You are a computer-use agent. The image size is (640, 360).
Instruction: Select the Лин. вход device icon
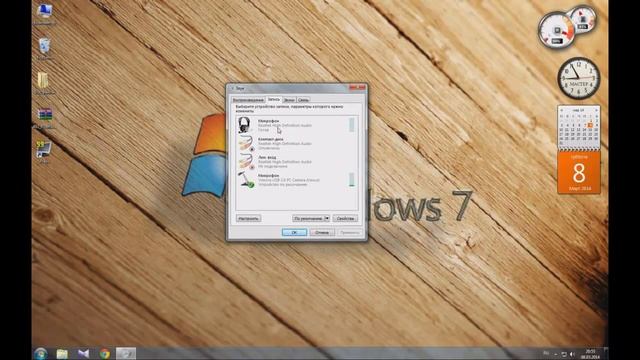246,161
